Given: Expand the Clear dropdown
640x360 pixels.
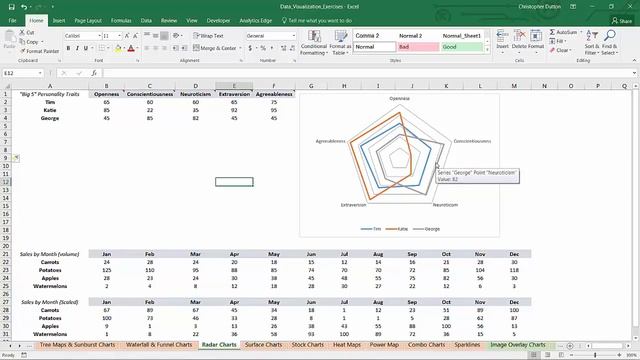Looking at the screenshot, I should pyautogui.click(x=570, y=50).
